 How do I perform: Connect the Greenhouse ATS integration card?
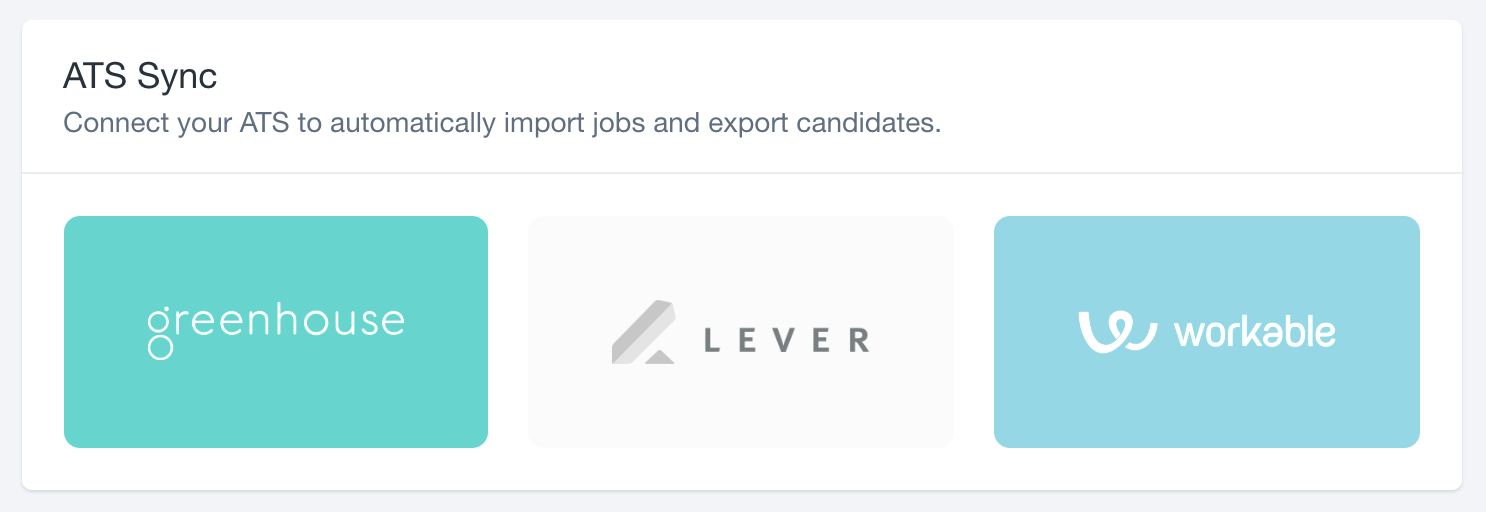276,332
